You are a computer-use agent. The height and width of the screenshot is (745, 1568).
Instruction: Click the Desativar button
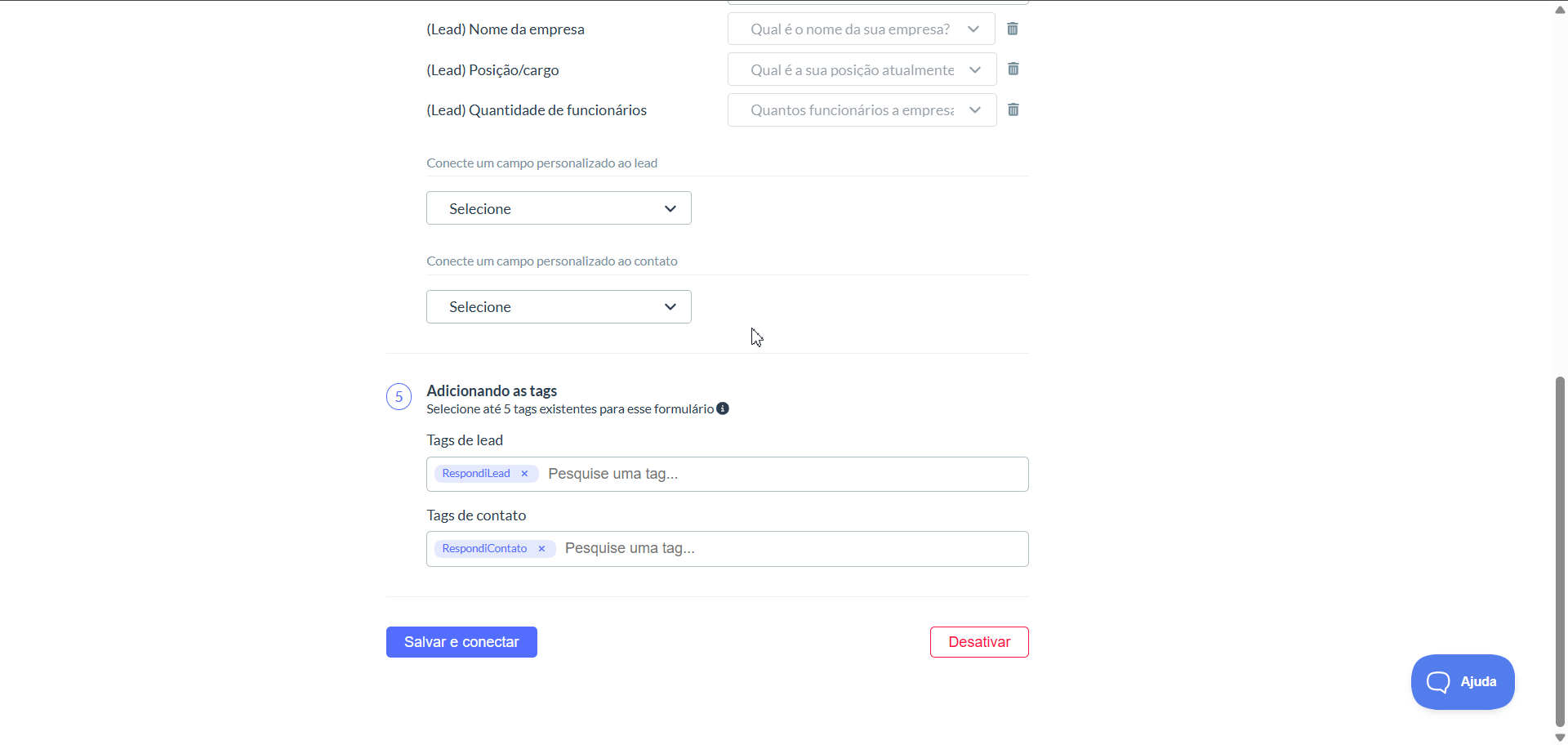point(979,642)
